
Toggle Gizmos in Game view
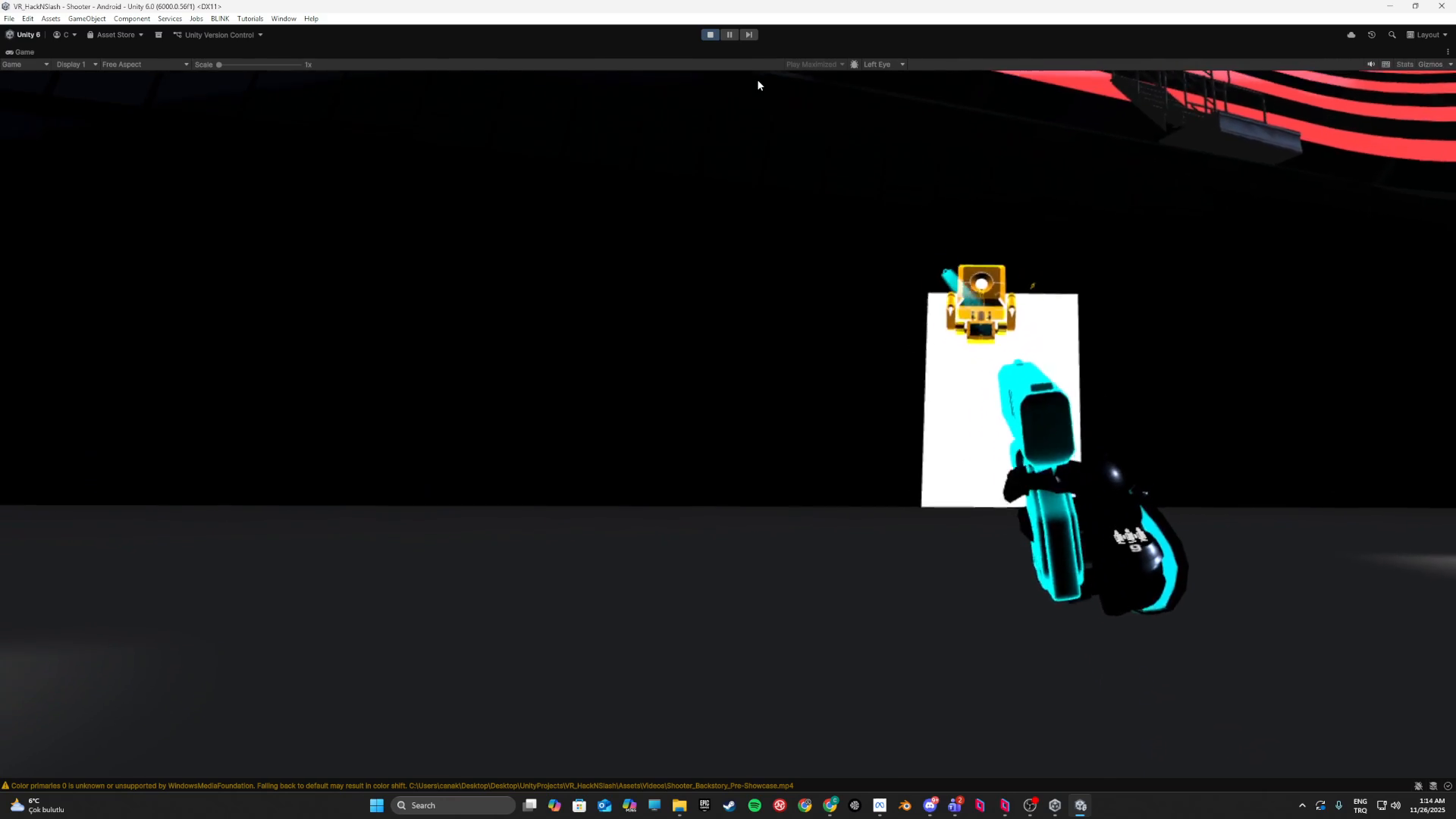1430,64
